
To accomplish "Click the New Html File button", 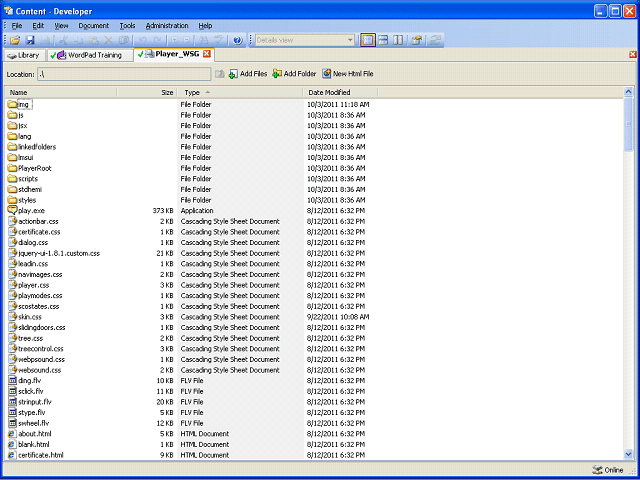I will point(348,74).
